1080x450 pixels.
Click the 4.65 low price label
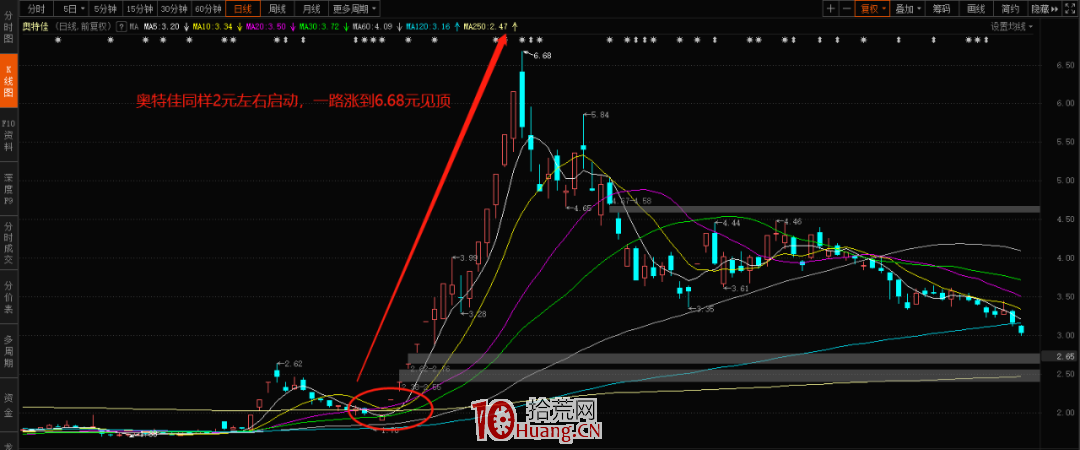[581, 207]
